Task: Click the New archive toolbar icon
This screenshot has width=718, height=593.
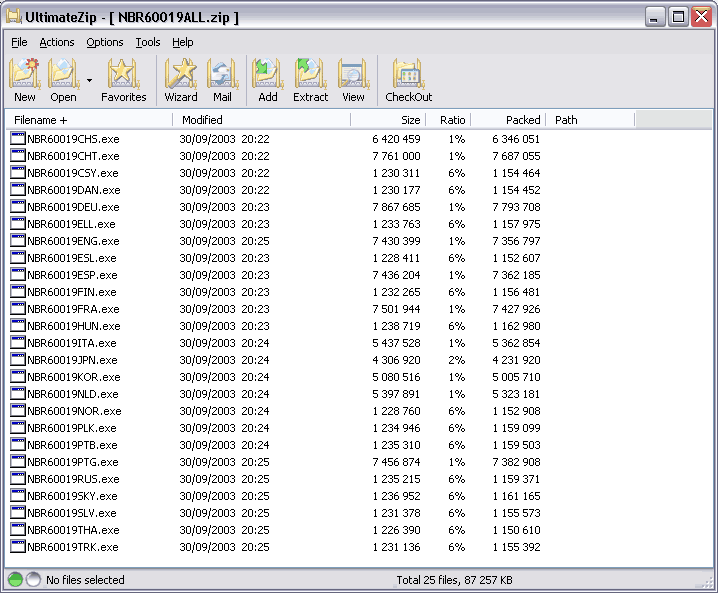Action: point(25,80)
